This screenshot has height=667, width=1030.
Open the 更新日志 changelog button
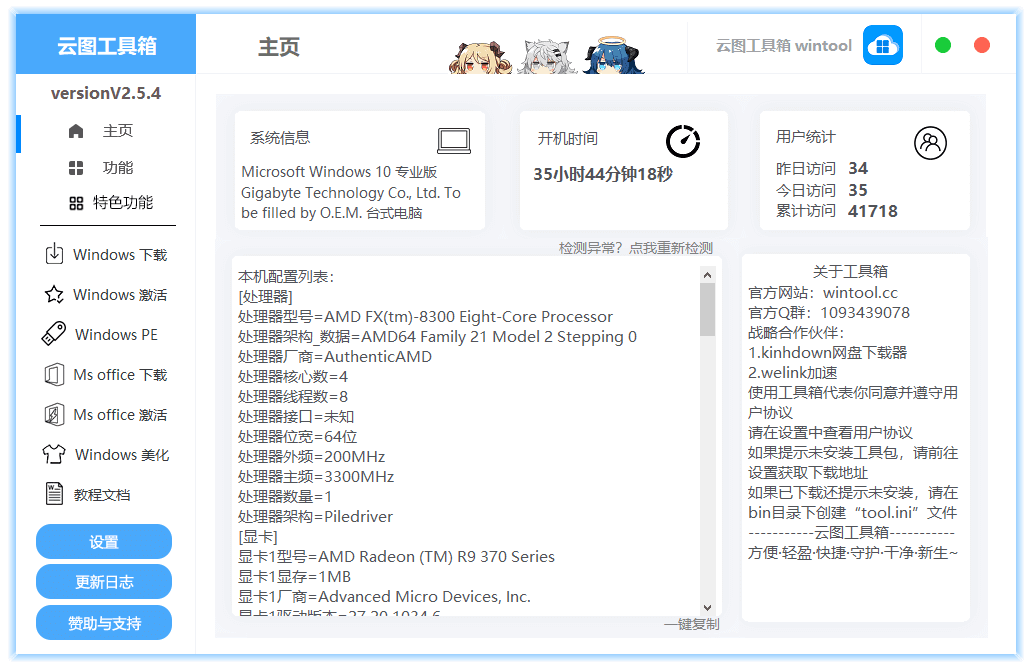click(x=104, y=582)
